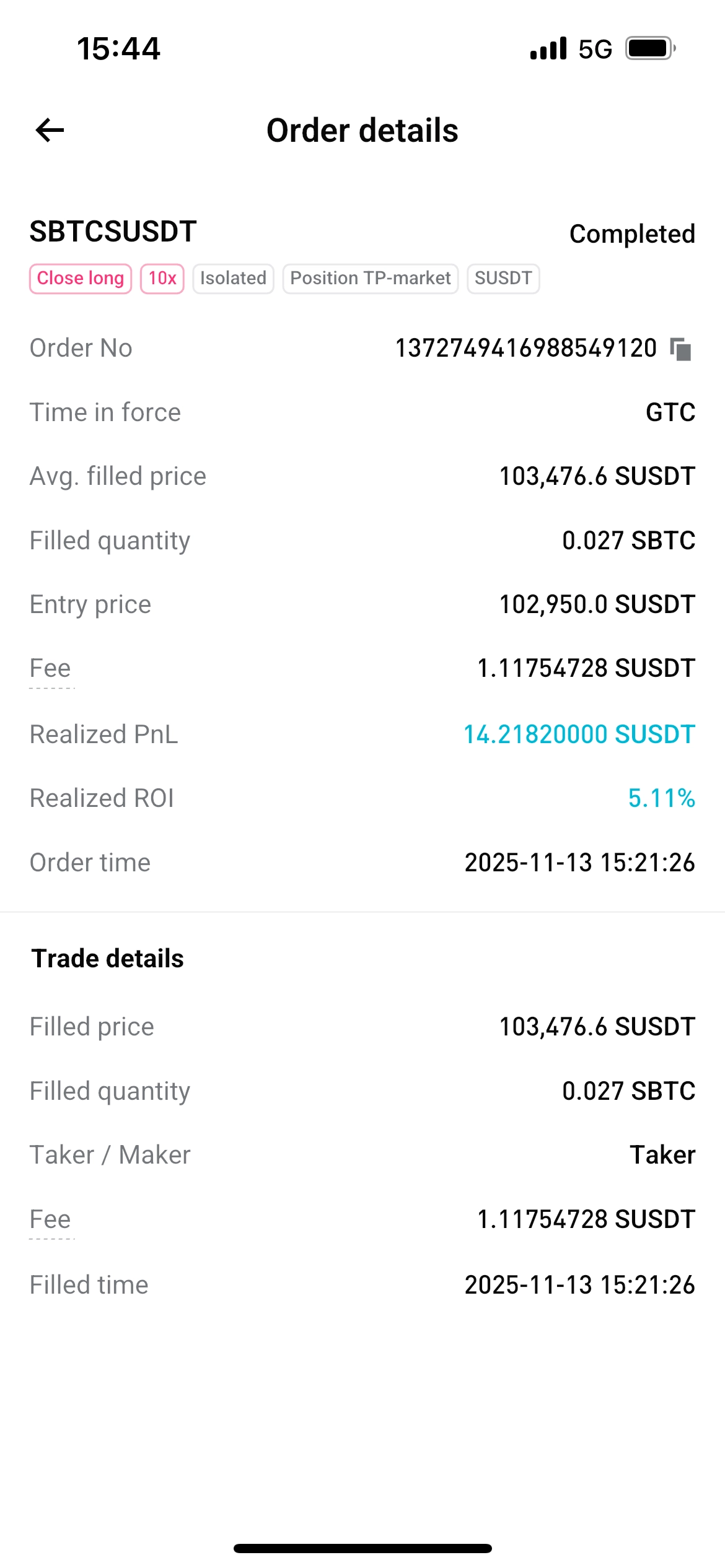Select the Isolated margin tag
Image resolution: width=725 pixels, height=1568 pixels.
click(x=233, y=279)
